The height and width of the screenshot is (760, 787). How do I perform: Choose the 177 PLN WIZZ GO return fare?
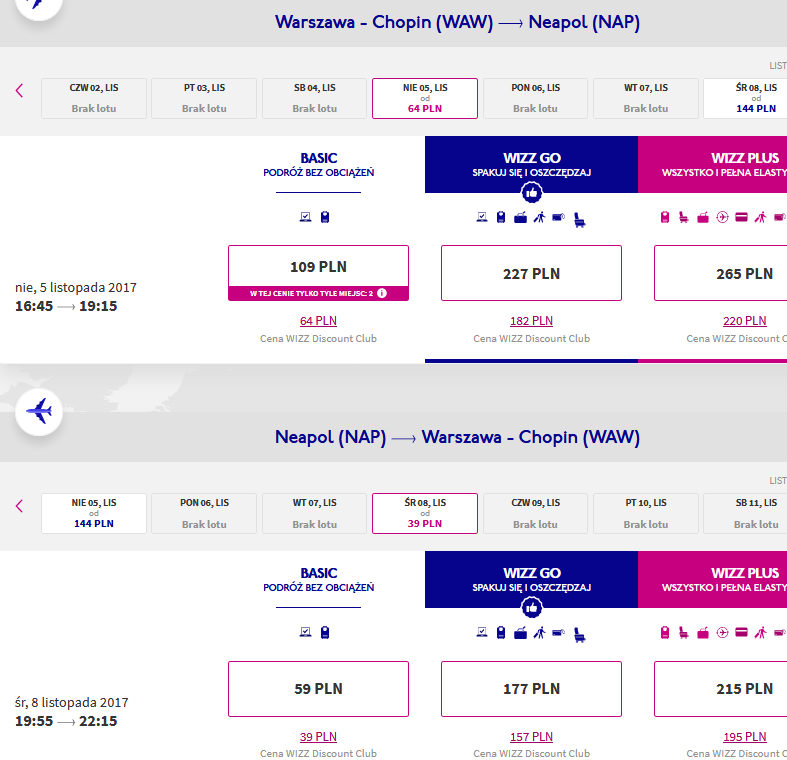coord(532,689)
